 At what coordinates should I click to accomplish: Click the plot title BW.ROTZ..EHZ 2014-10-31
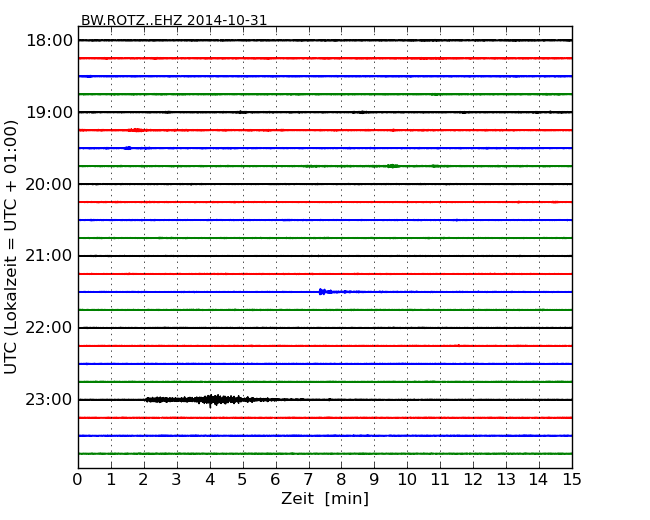click(174, 20)
